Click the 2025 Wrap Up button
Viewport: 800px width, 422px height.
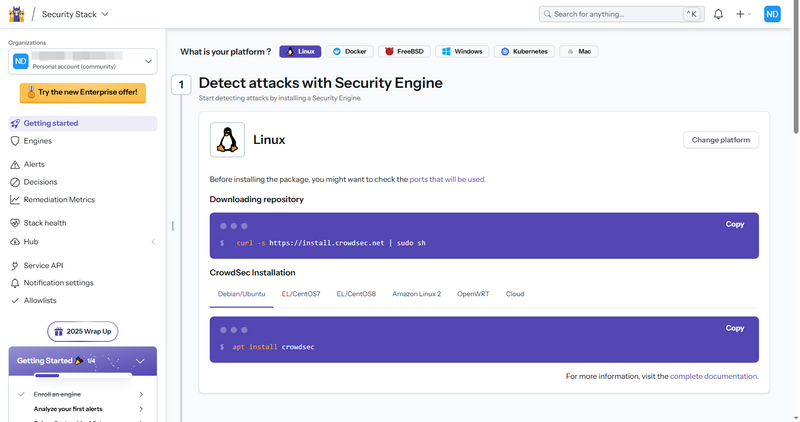tap(83, 332)
